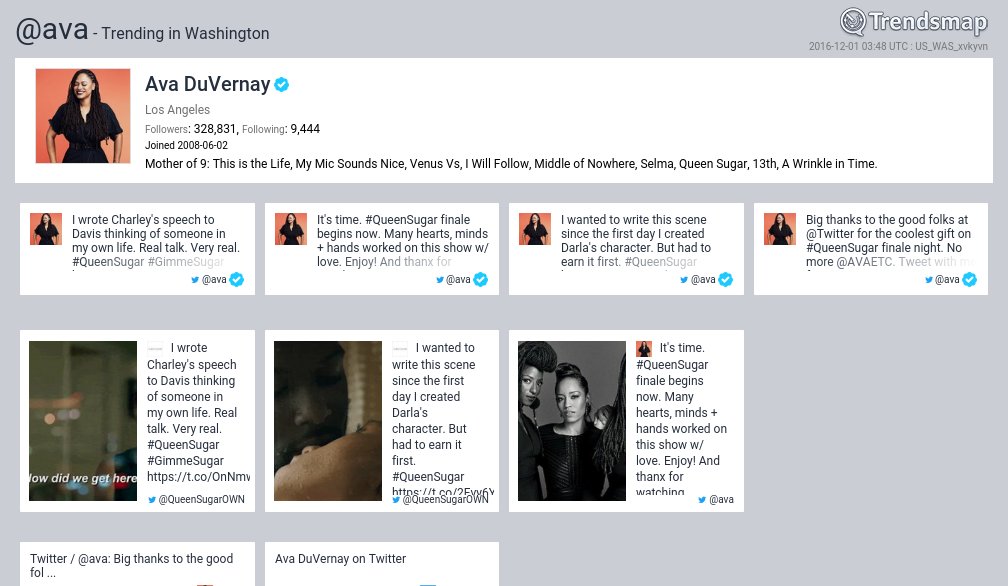Open the top-row 'I wanted to write this scene' tweet text
The height and width of the screenshot is (586, 1008).
pos(636,241)
